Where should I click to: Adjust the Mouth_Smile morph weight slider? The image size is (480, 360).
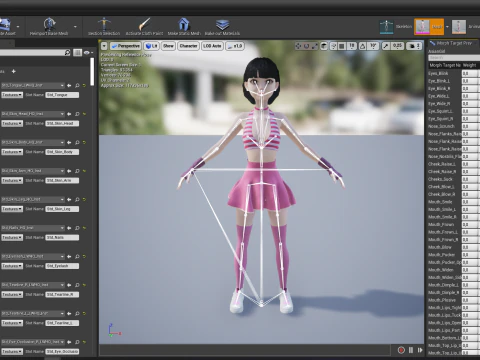[x=470, y=202]
